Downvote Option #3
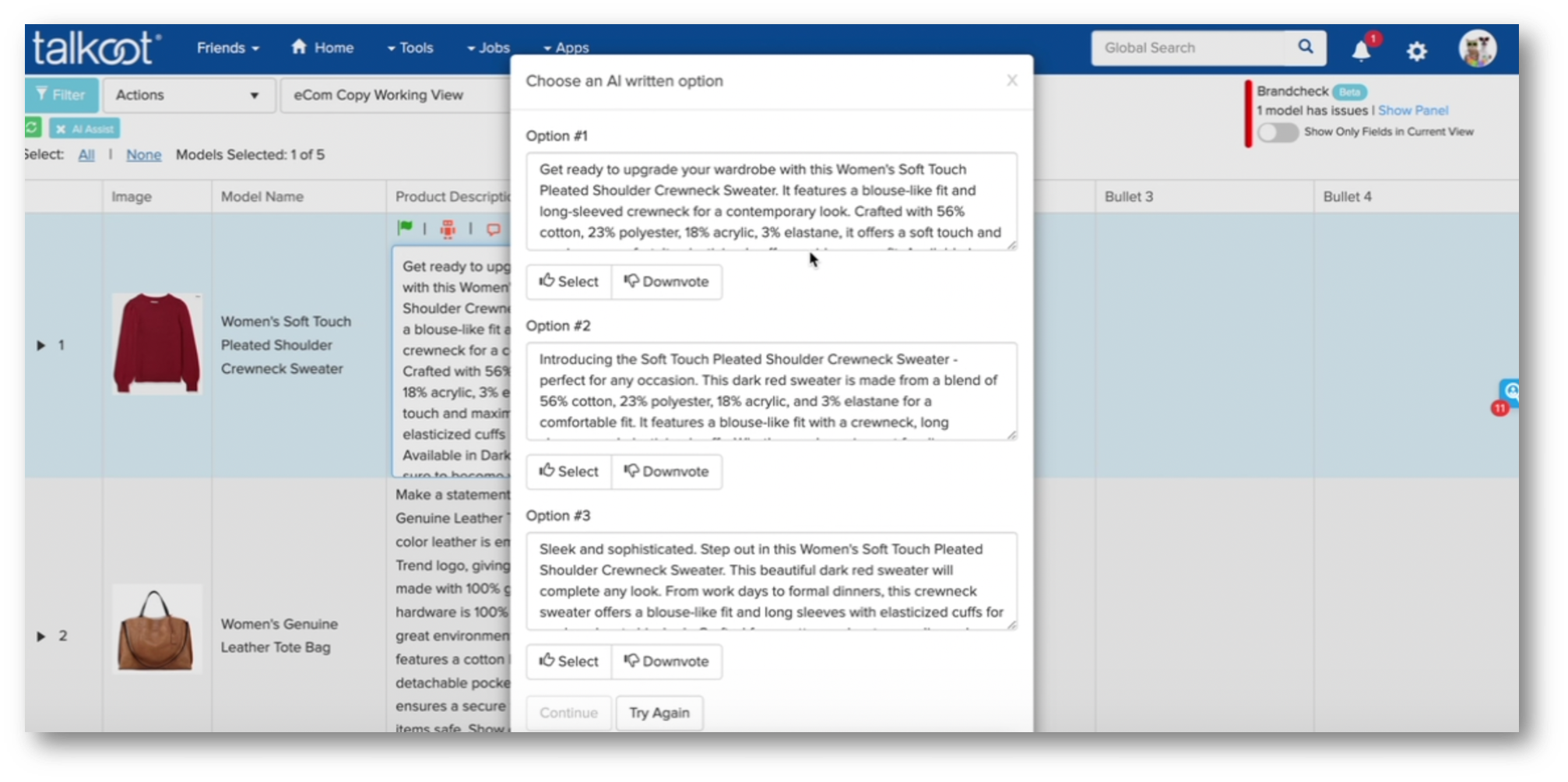This screenshot has height=782, width=1568. point(666,662)
